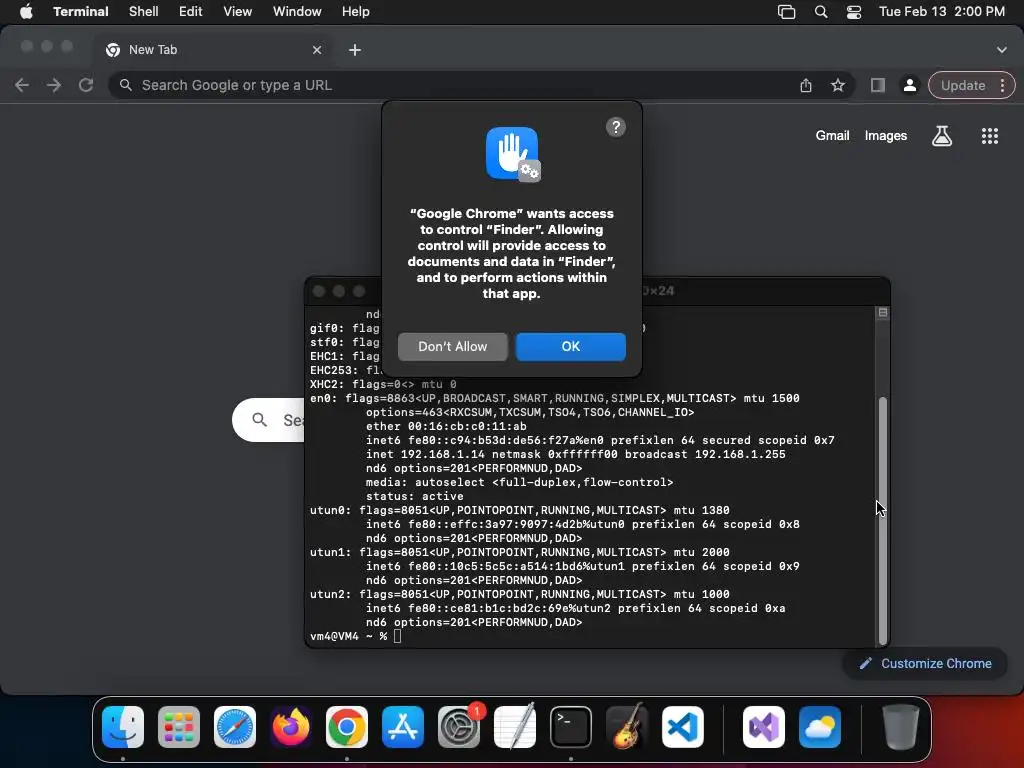Screen dimensions: 1024x768
Task: Open the Window menu
Action: coord(297,12)
